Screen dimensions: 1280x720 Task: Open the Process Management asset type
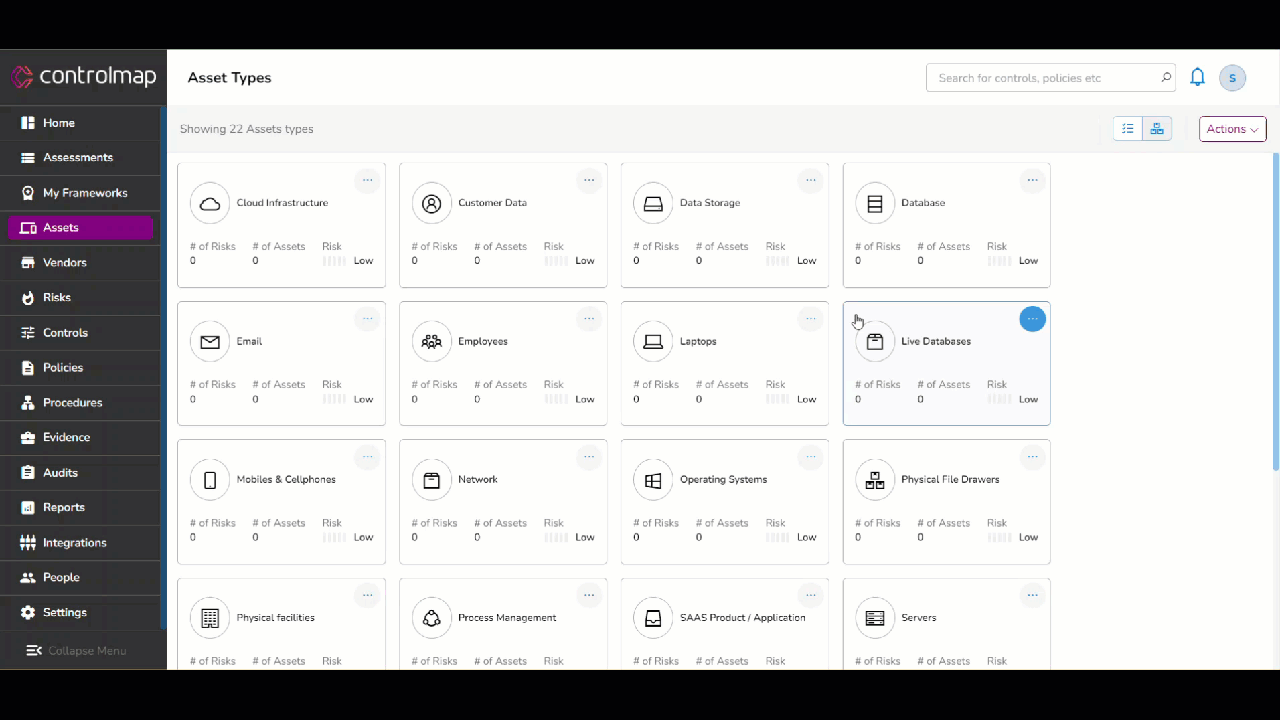coord(503,624)
